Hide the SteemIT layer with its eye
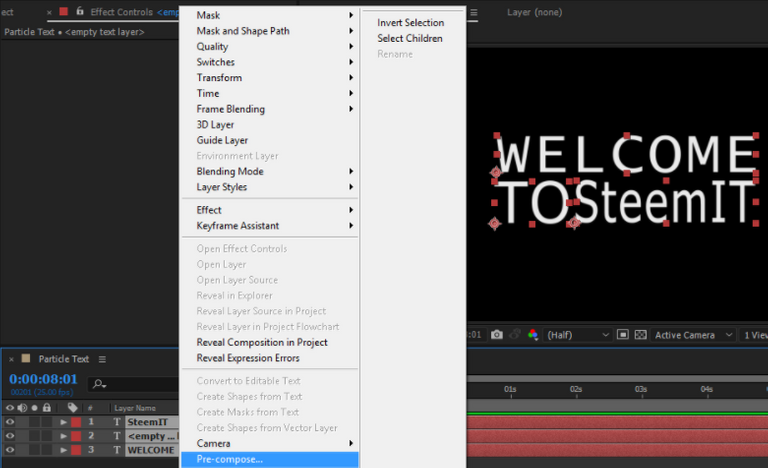Screen dimensions: 768x468 [x=10, y=422]
